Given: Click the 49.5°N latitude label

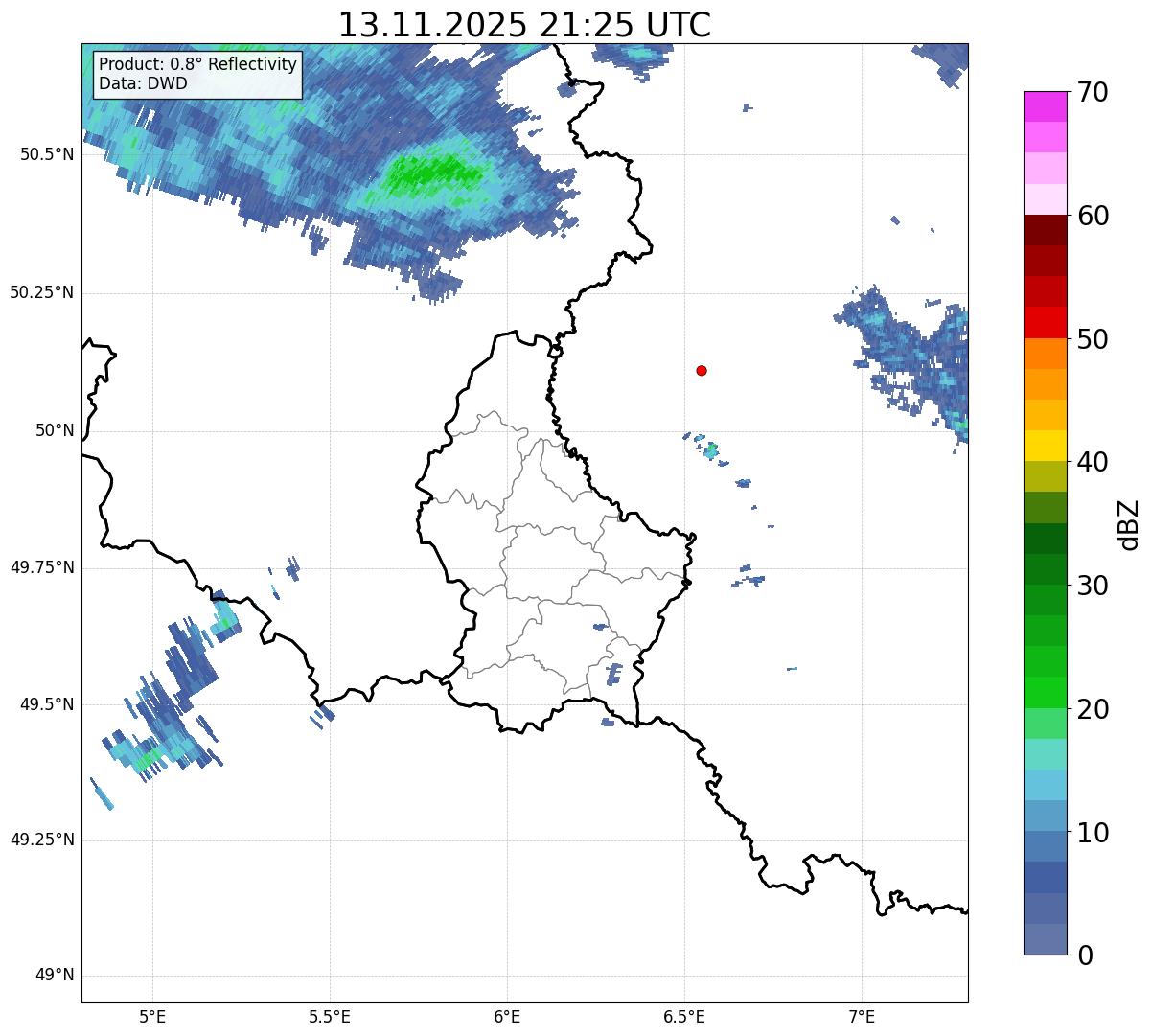Looking at the screenshot, I should coord(47,704).
